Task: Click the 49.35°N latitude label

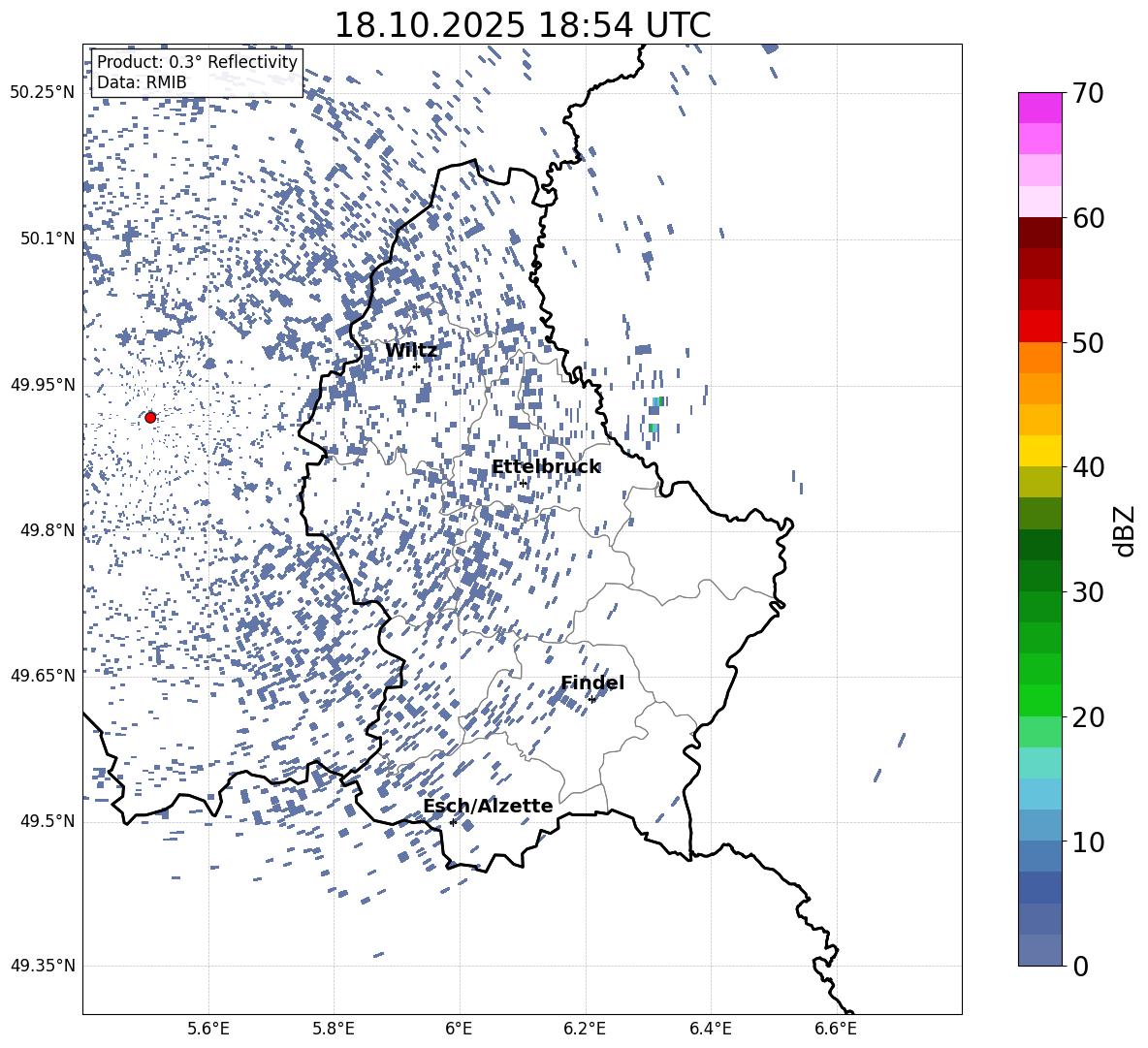Action: pyautogui.click(x=43, y=966)
